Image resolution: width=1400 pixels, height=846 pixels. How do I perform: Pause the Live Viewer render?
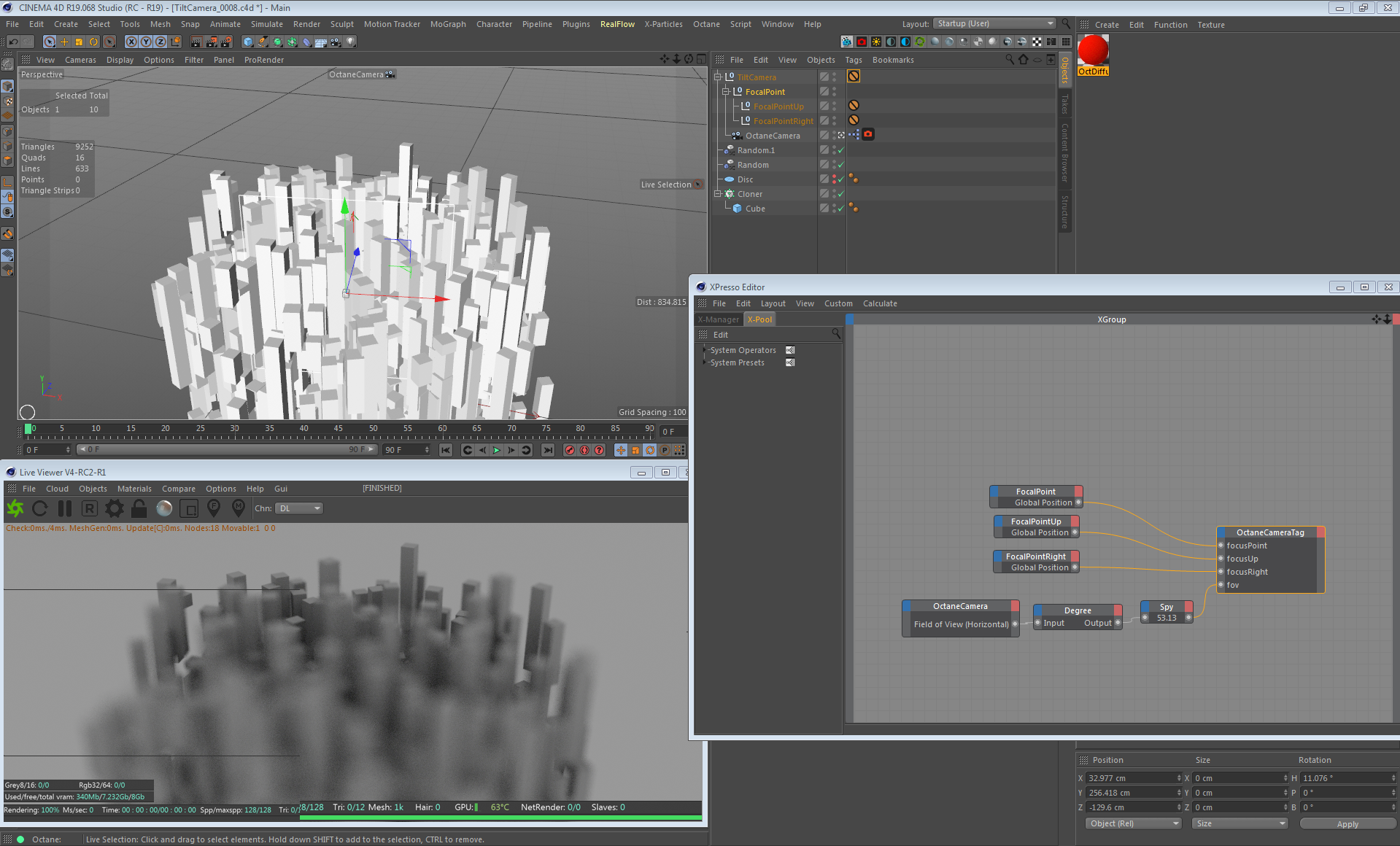tap(65, 508)
